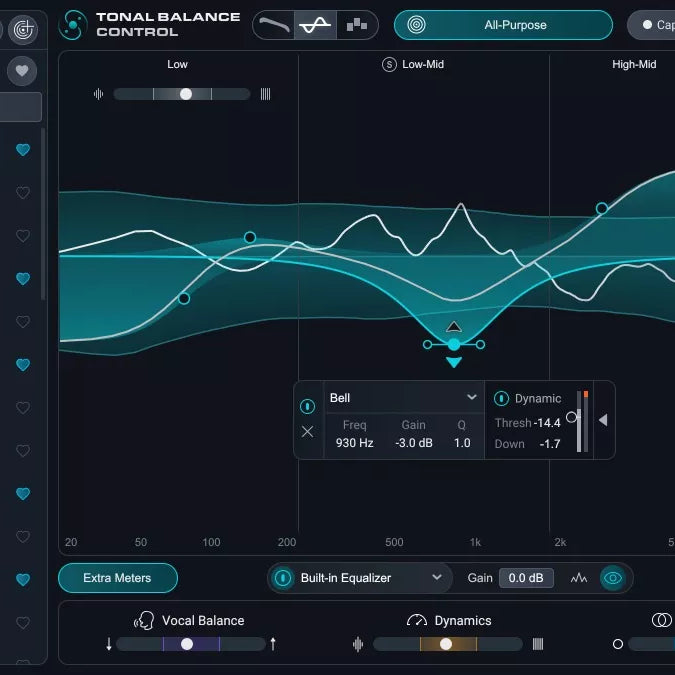Click the equalizer Gain 0.0 dB field
Image resolution: width=675 pixels, height=675 pixels.
[x=526, y=578]
